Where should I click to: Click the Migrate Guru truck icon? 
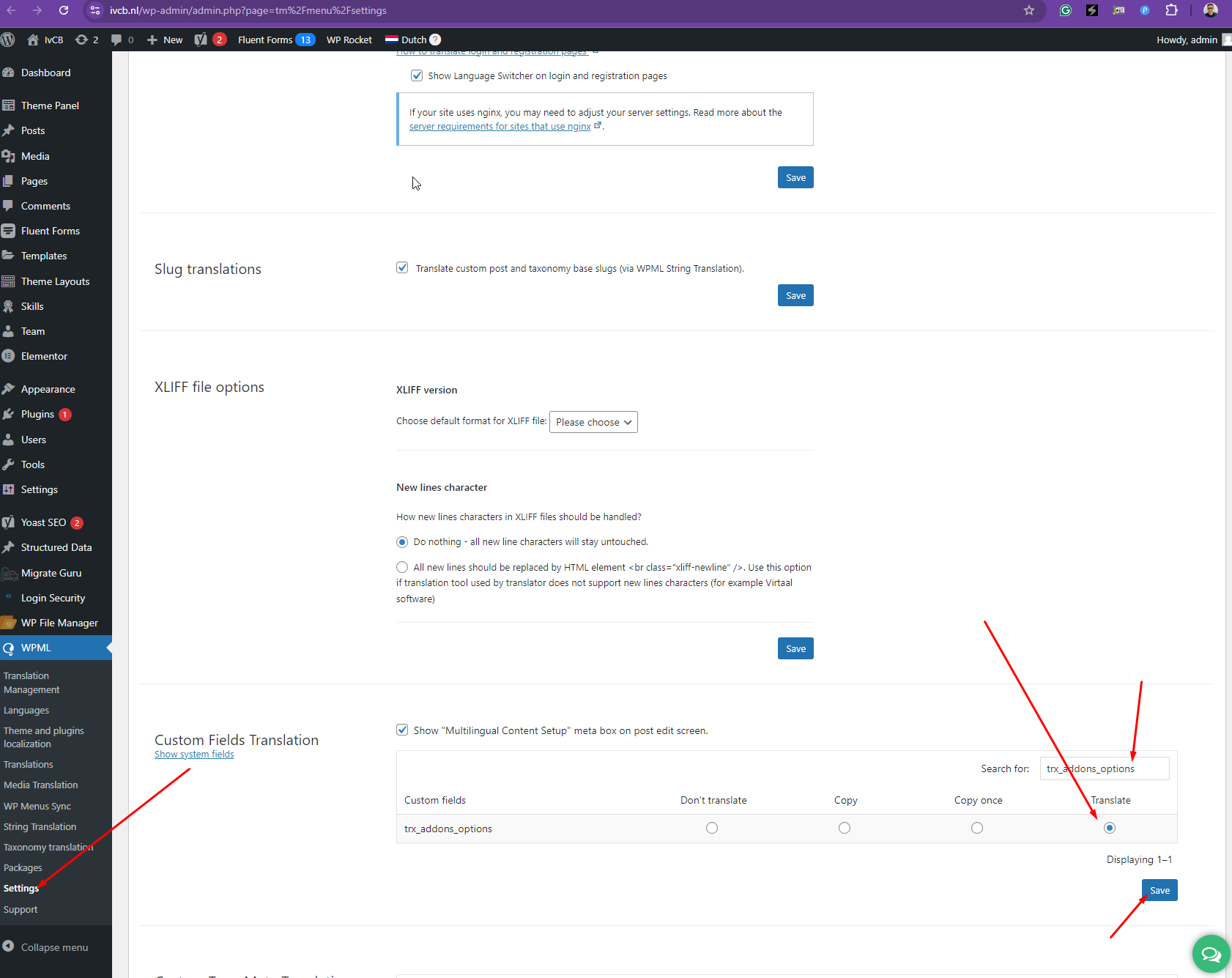[9, 573]
